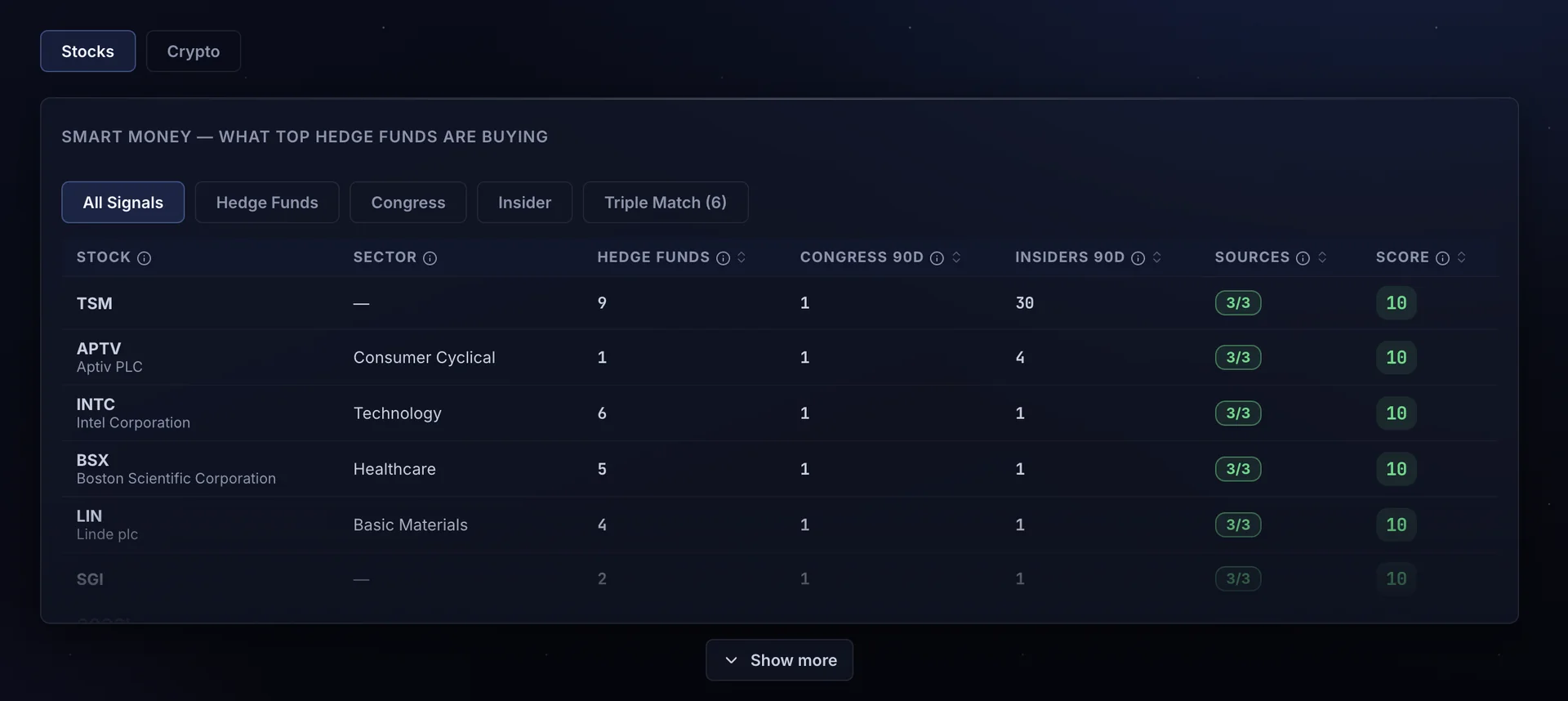
Task: Click the info icon beside SECTOR header
Action: [430, 258]
